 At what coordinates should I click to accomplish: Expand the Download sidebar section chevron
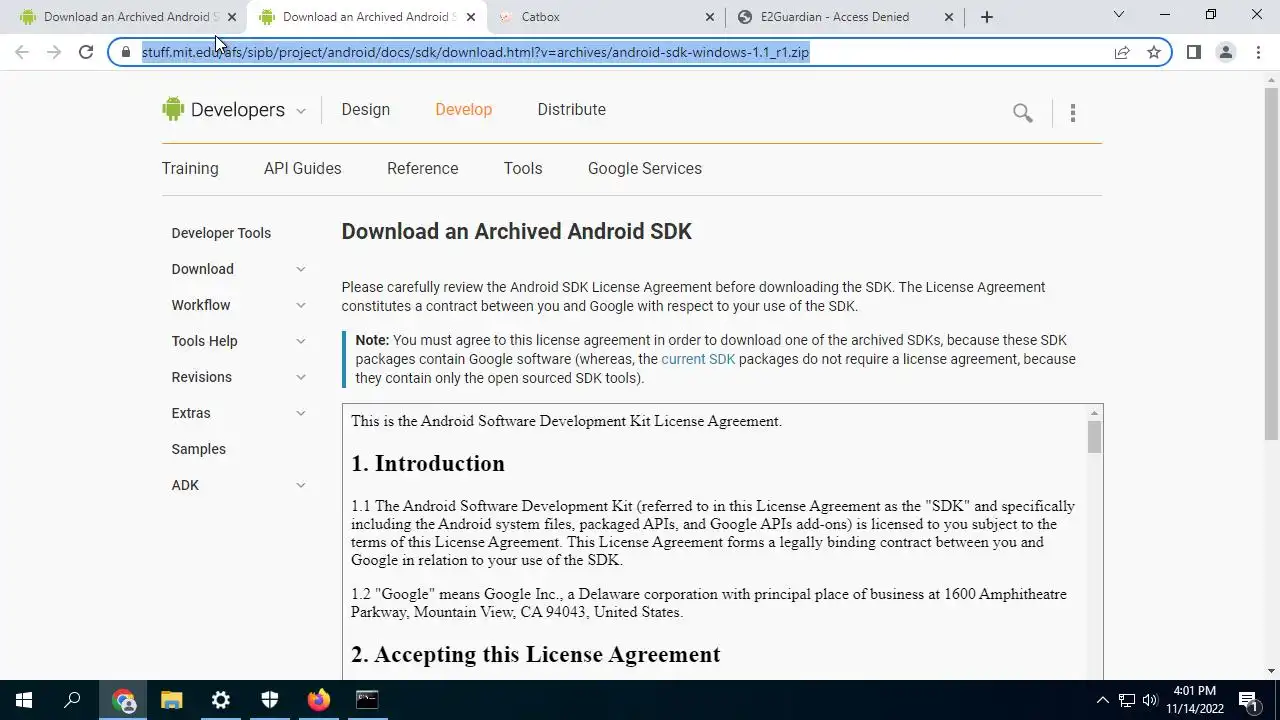(300, 269)
